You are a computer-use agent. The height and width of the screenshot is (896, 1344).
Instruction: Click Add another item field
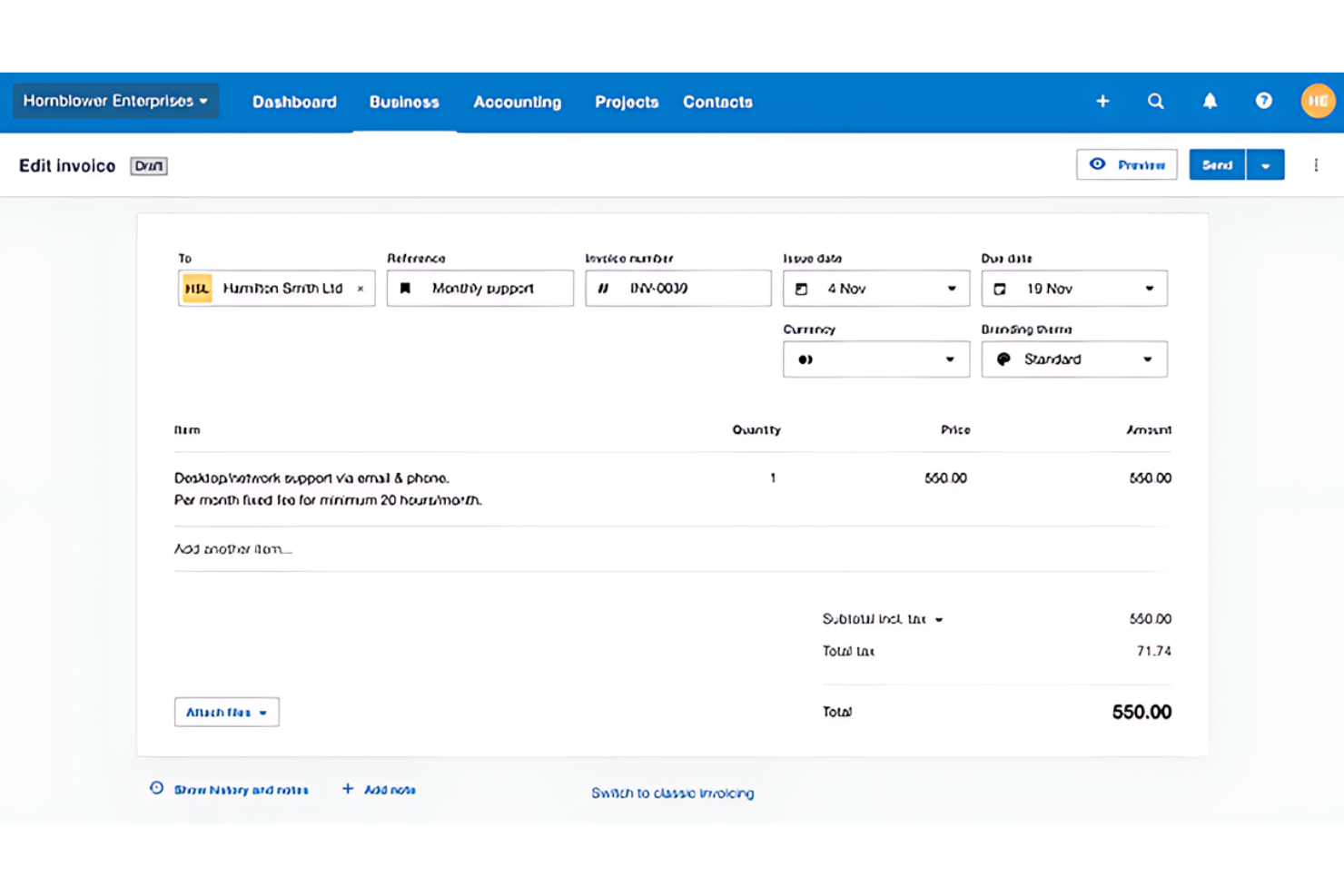click(x=673, y=549)
